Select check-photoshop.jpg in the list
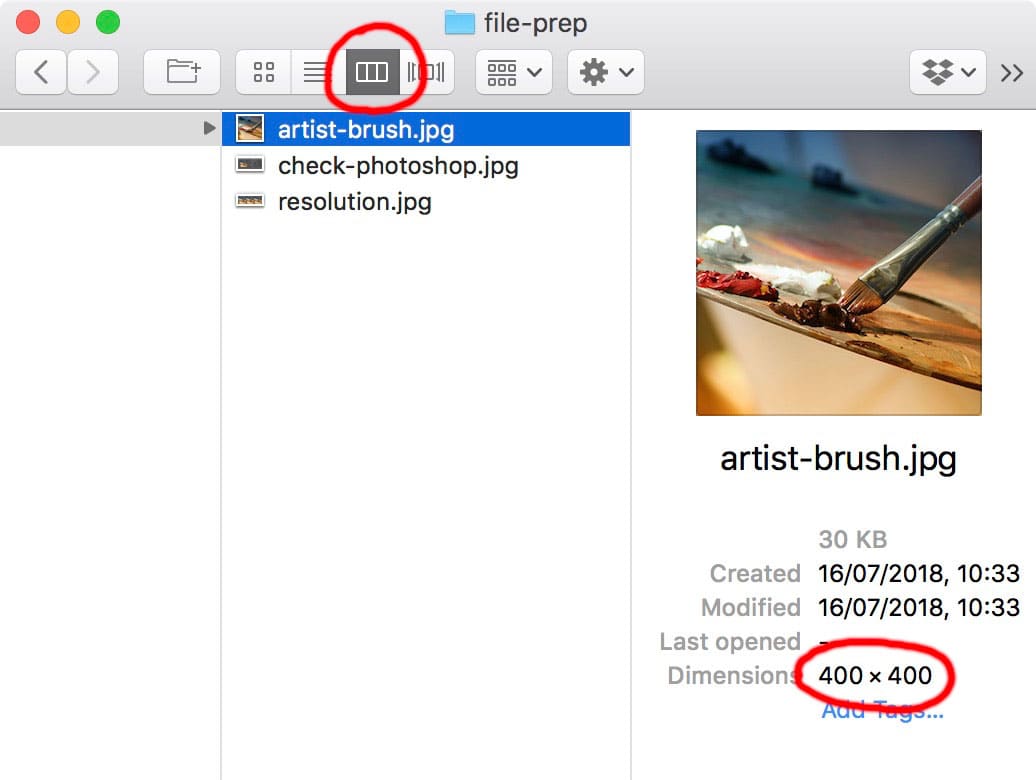This screenshot has height=780, width=1036. pos(398,165)
